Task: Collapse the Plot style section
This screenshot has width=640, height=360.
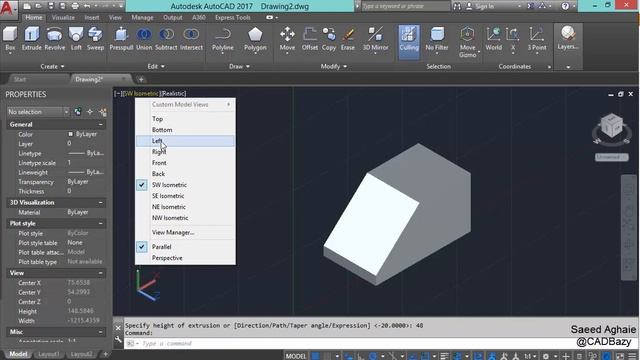Action: (x=101, y=223)
